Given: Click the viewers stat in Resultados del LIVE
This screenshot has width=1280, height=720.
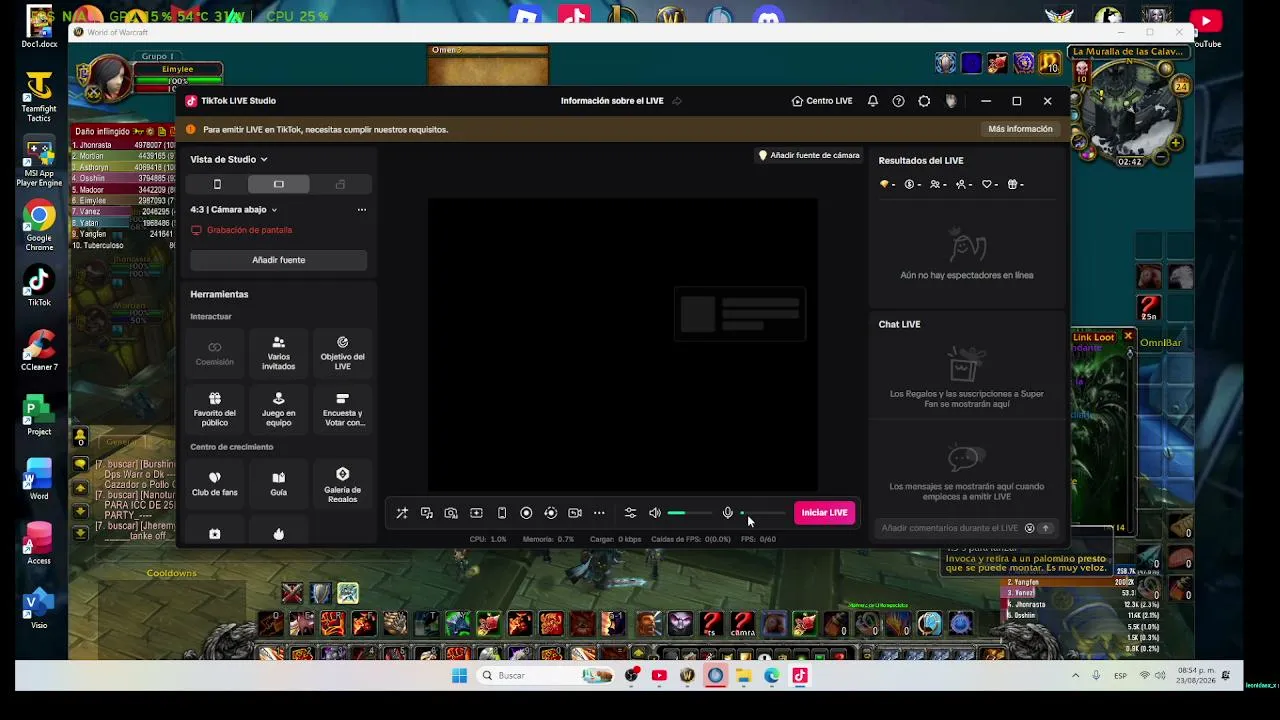Looking at the screenshot, I should (938, 184).
